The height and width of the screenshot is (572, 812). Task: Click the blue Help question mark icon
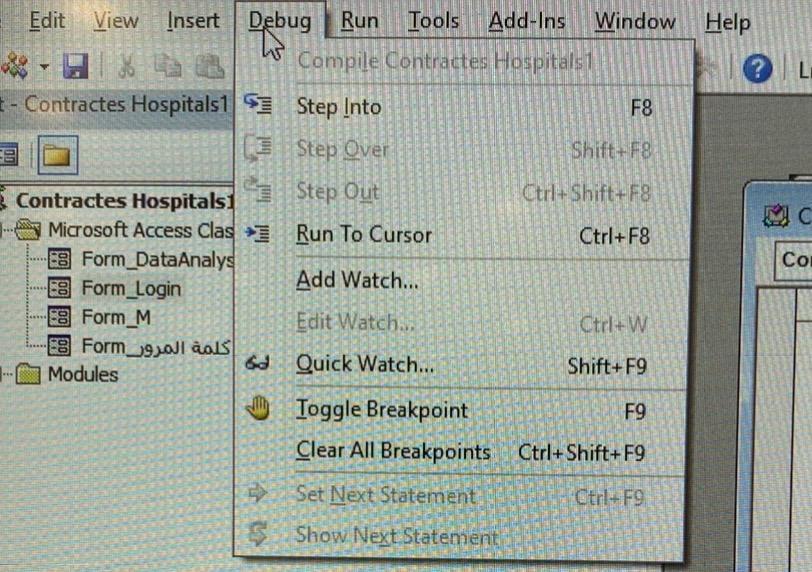click(x=757, y=68)
